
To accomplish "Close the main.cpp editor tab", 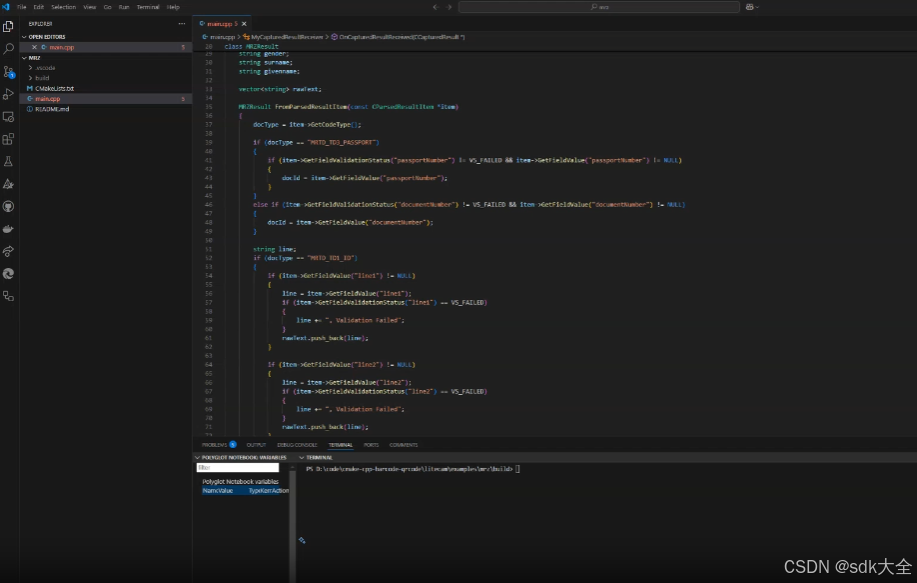I will point(244,24).
